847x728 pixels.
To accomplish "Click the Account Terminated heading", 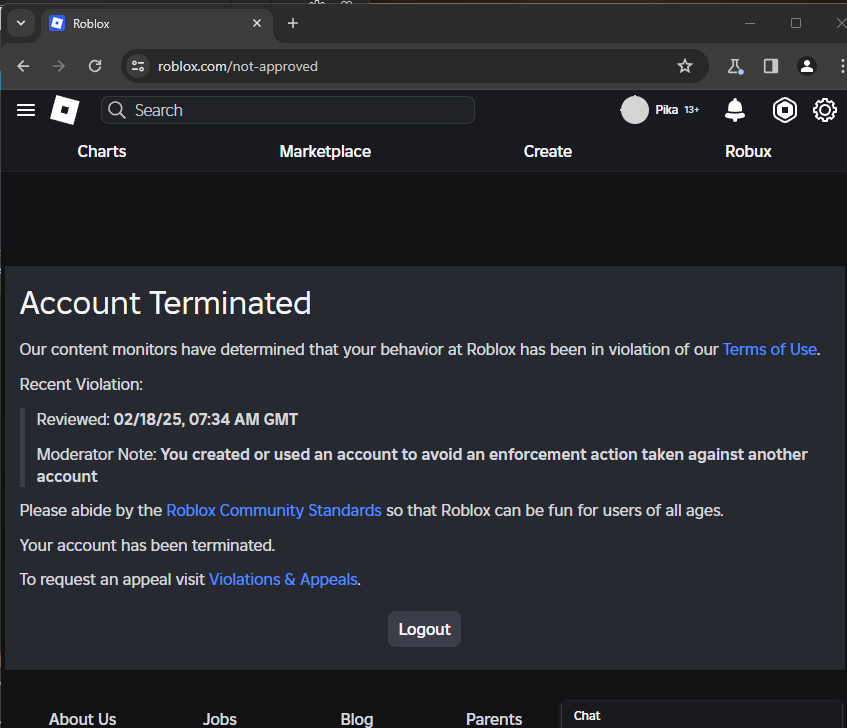I will click(x=165, y=303).
